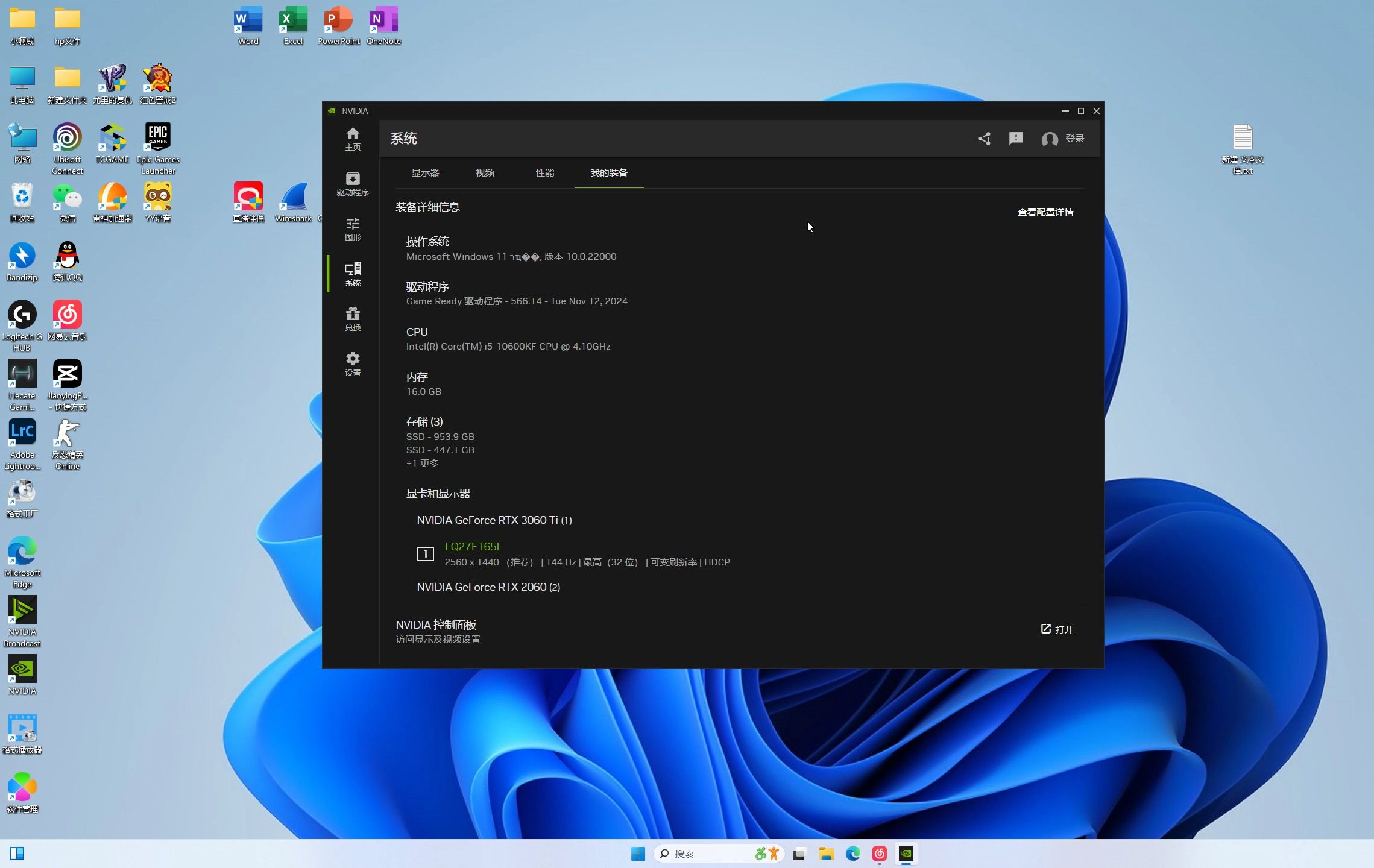Screen dimensions: 1374x868
Task: Click 查看配置详情 link
Action: point(1045,212)
